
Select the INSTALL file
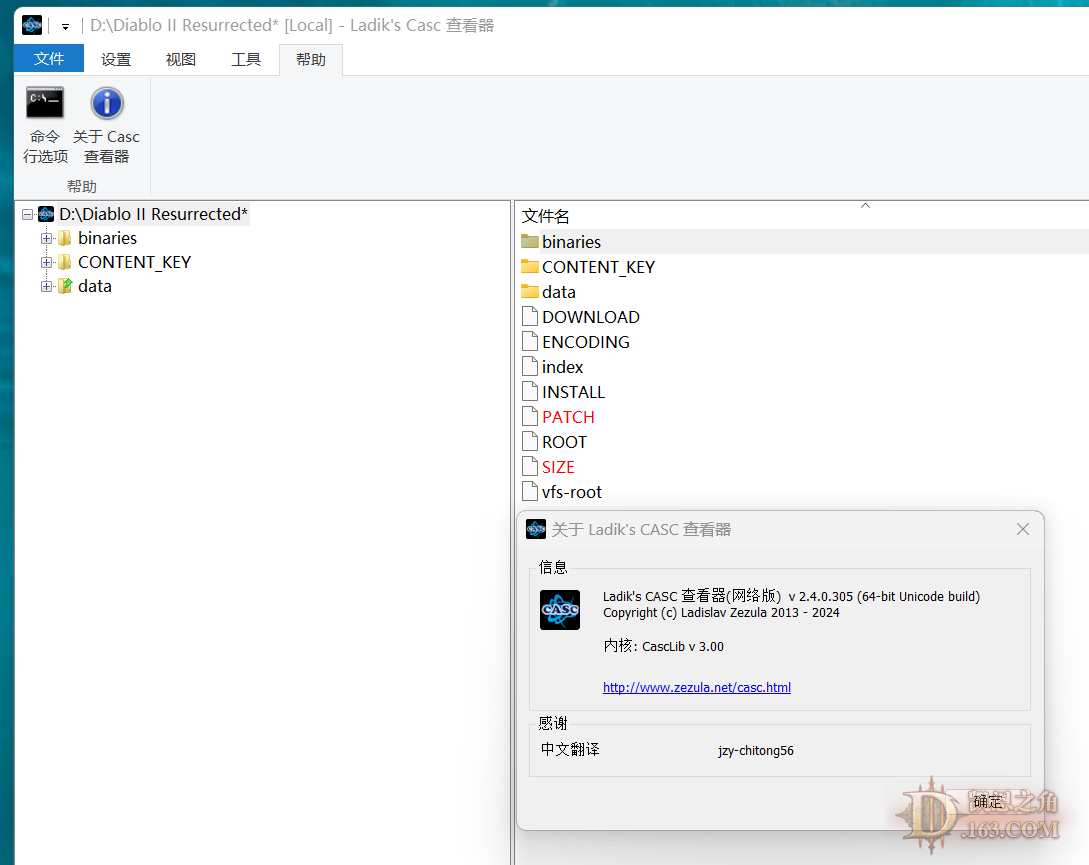(x=573, y=392)
